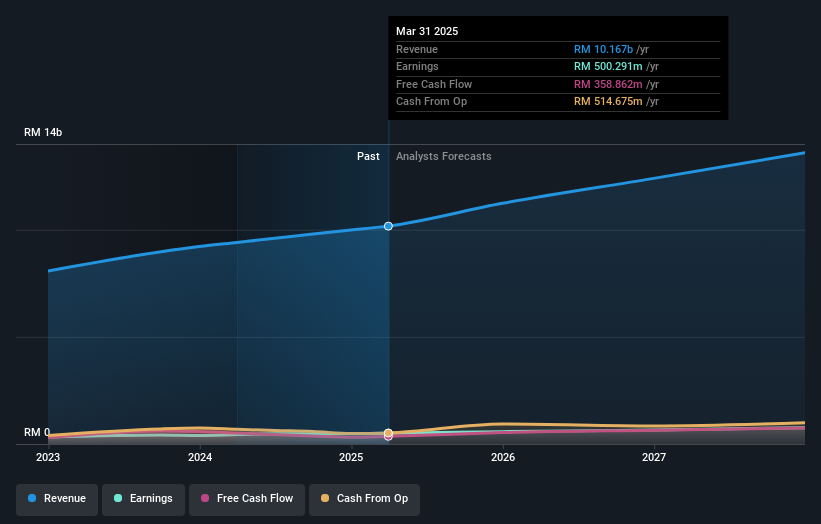
Task: Click the RM 0 y-axis label
Action: coord(37,432)
